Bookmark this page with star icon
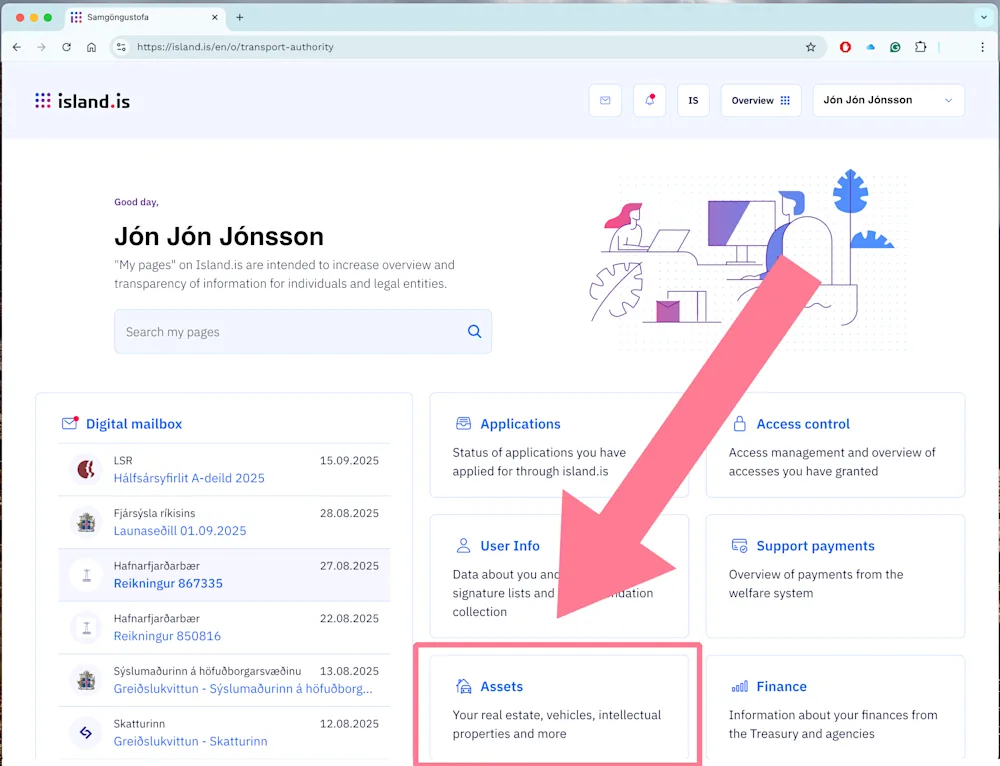Screen dimensions: 1000x766 coord(811,47)
